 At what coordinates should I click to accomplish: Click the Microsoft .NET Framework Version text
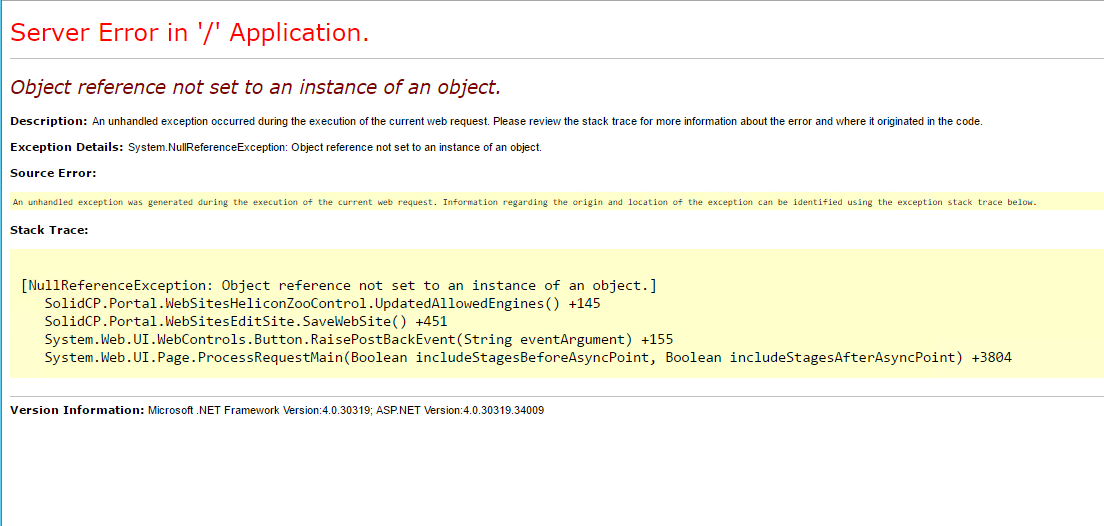[x=260, y=410]
